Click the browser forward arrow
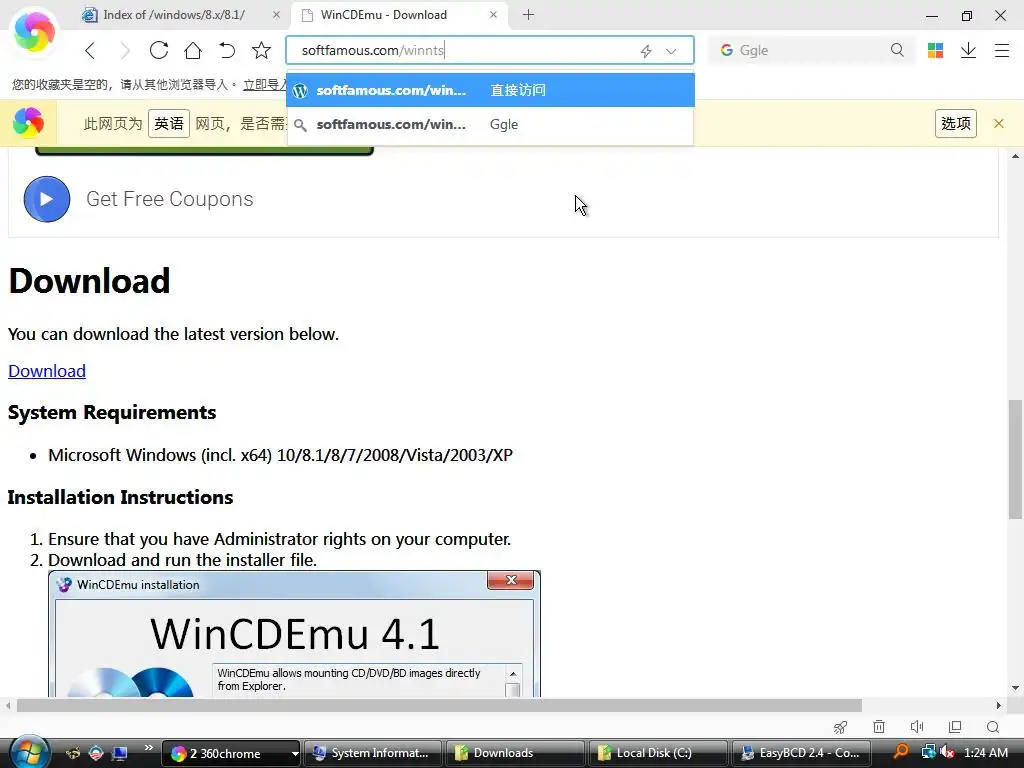Viewport: 1024px width, 768px height. (124, 50)
